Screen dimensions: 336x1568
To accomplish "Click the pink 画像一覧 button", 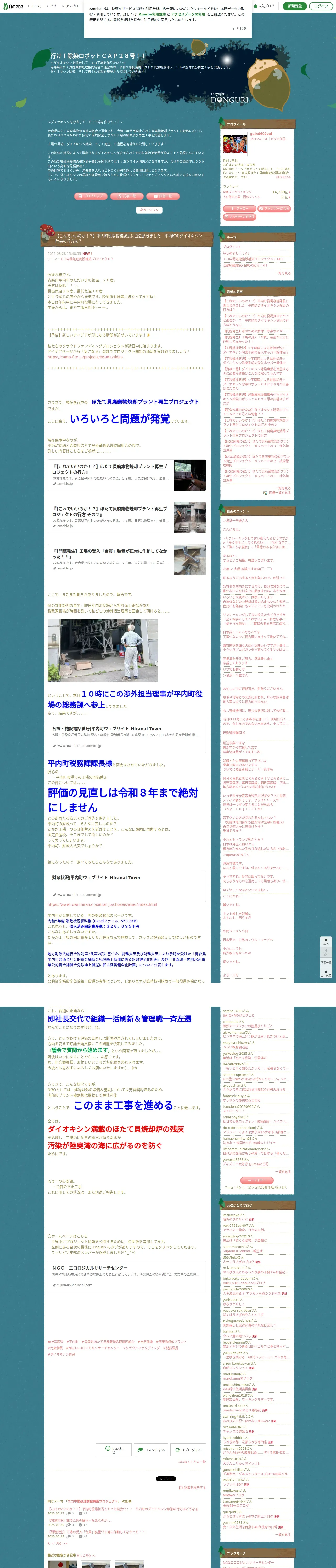I will 162,196.
